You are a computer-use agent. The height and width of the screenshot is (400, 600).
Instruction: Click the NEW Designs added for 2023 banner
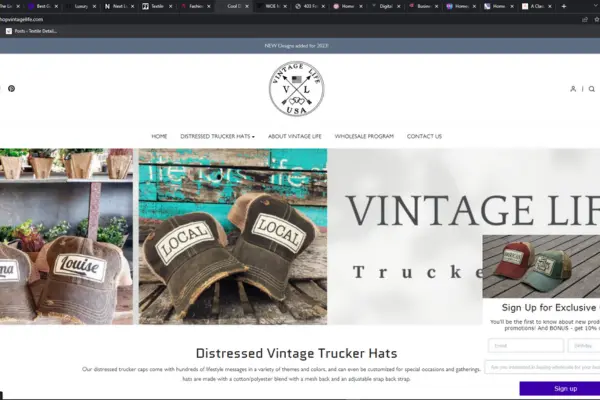(296, 46)
